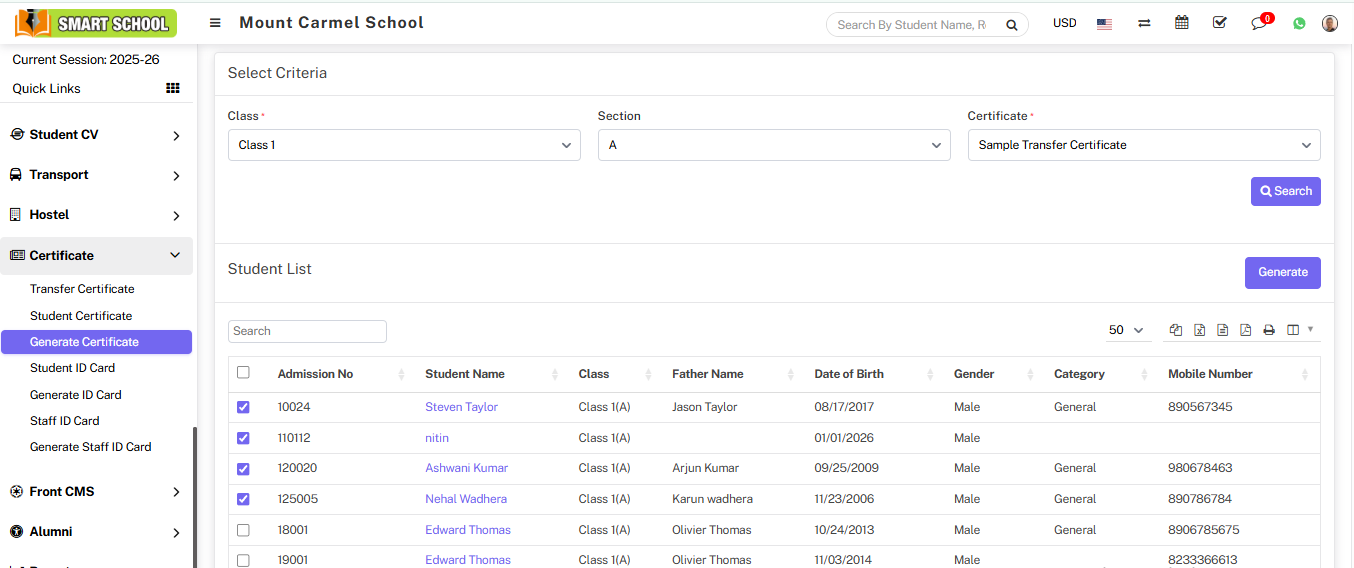Screen dimensions: 1354x568
Task: Click the switch session arrows icon
Action: pos(1144,23)
